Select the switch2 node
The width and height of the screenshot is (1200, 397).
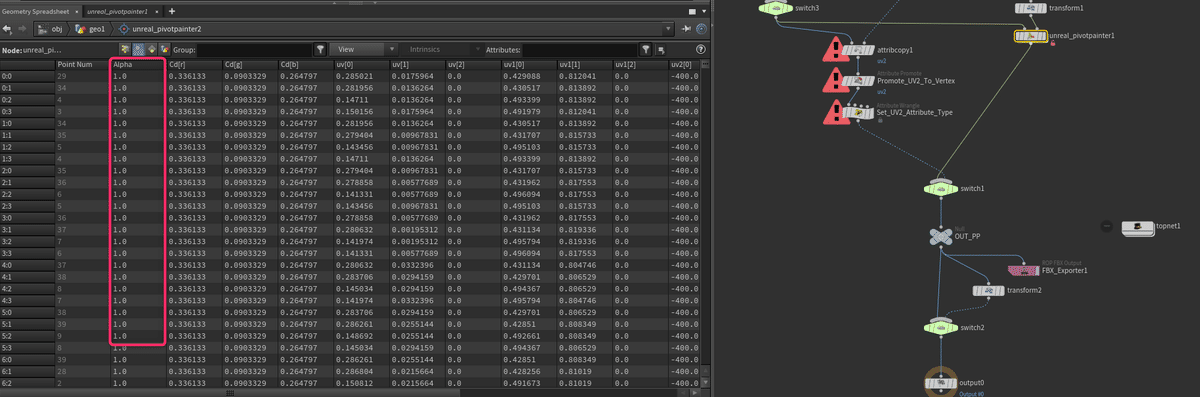942,327
